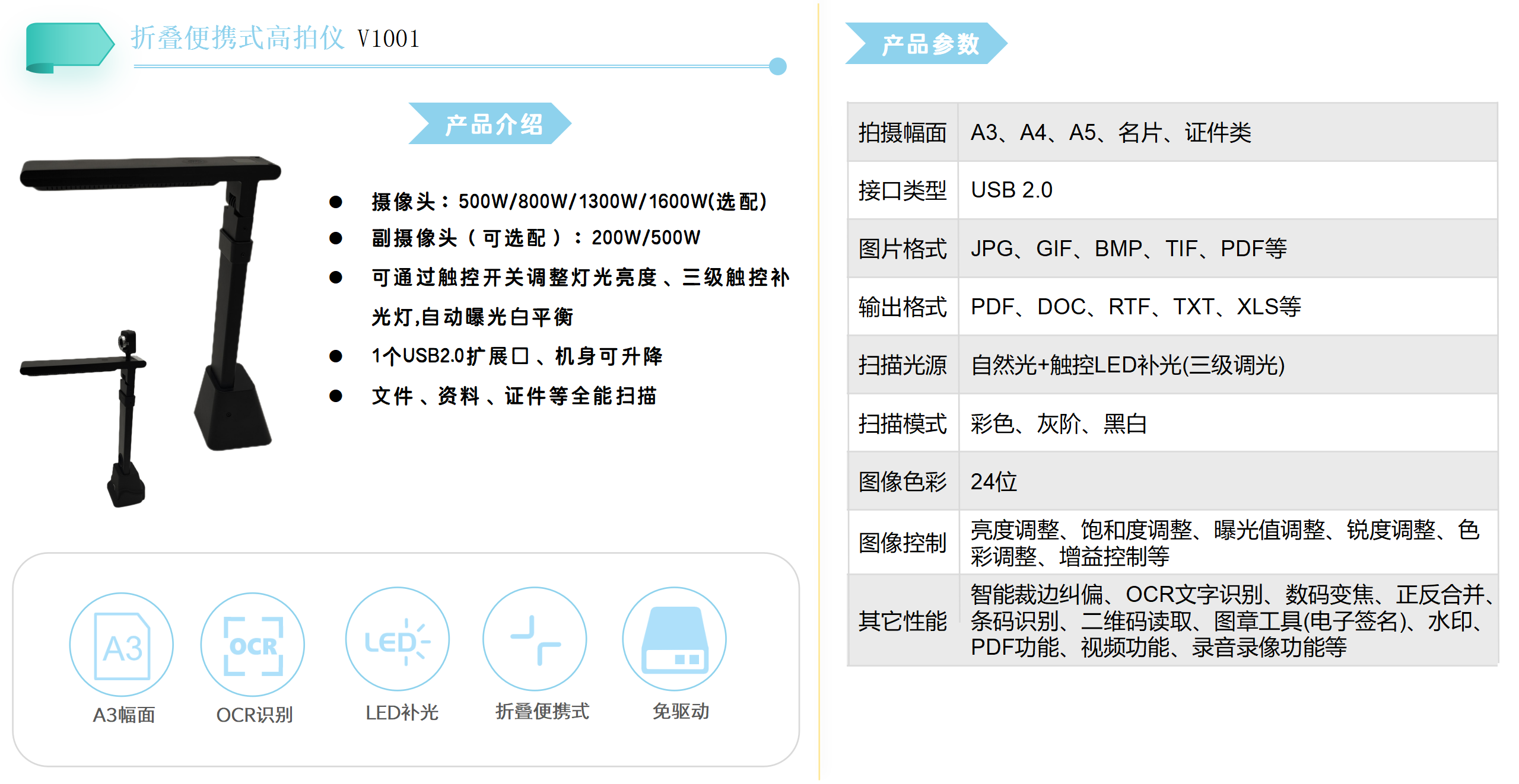Click the A3幅面 caption label
This screenshot has height=784, width=1519.
123,715
